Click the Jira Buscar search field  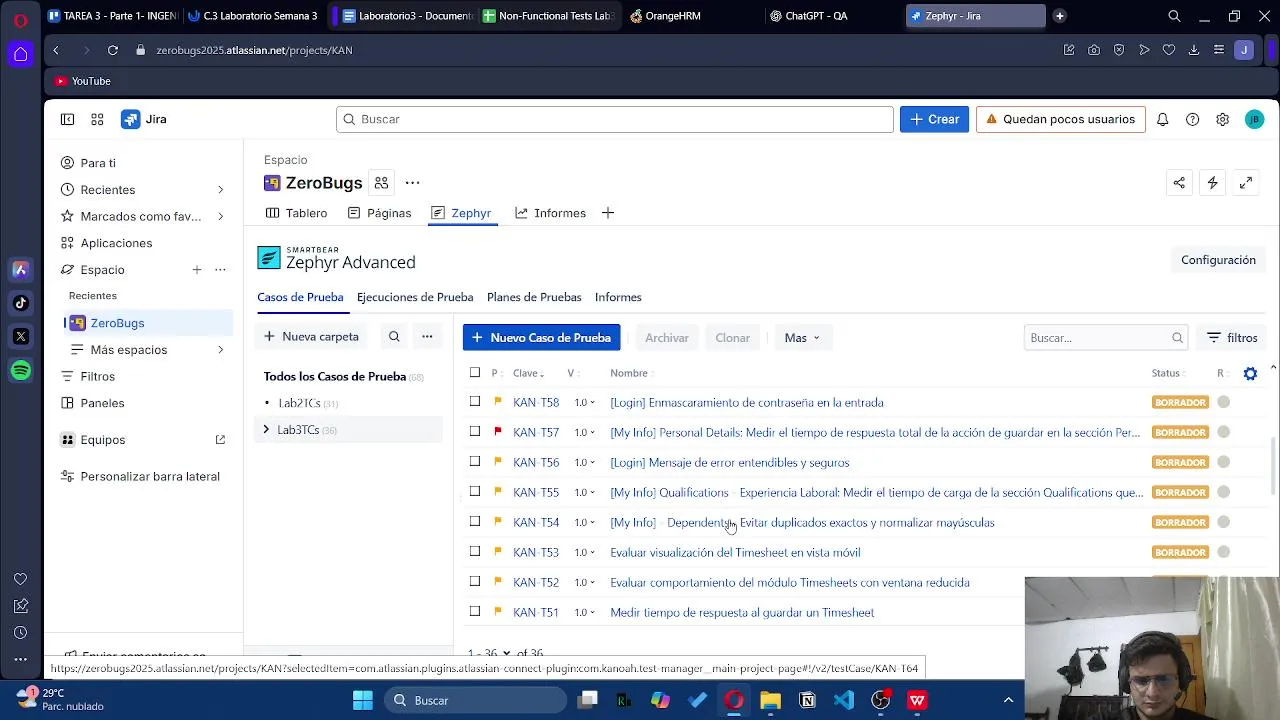614,119
